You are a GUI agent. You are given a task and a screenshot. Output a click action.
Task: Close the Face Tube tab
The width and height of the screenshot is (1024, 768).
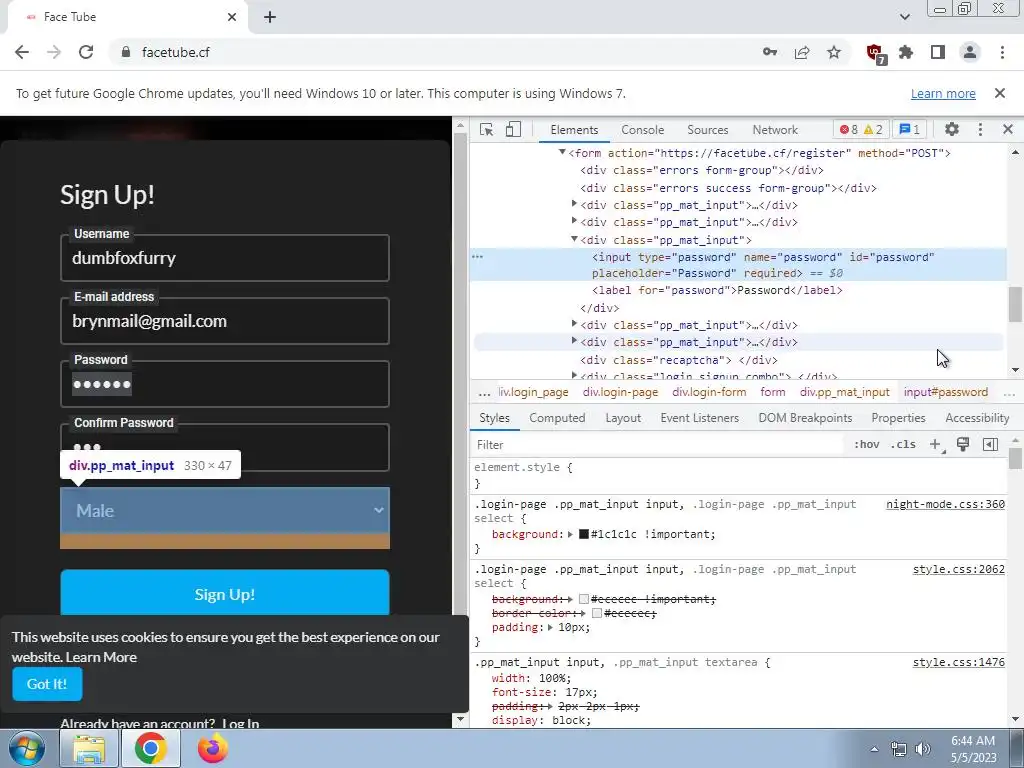(232, 17)
